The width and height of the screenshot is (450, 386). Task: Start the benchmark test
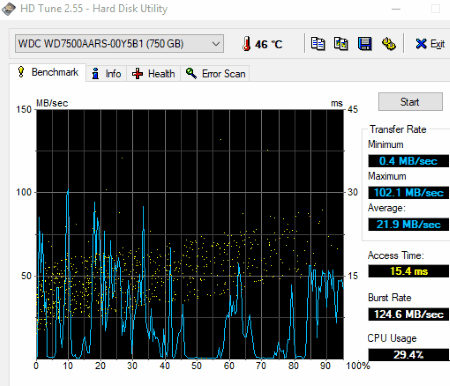pyautogui.click(x=410, y=102)
